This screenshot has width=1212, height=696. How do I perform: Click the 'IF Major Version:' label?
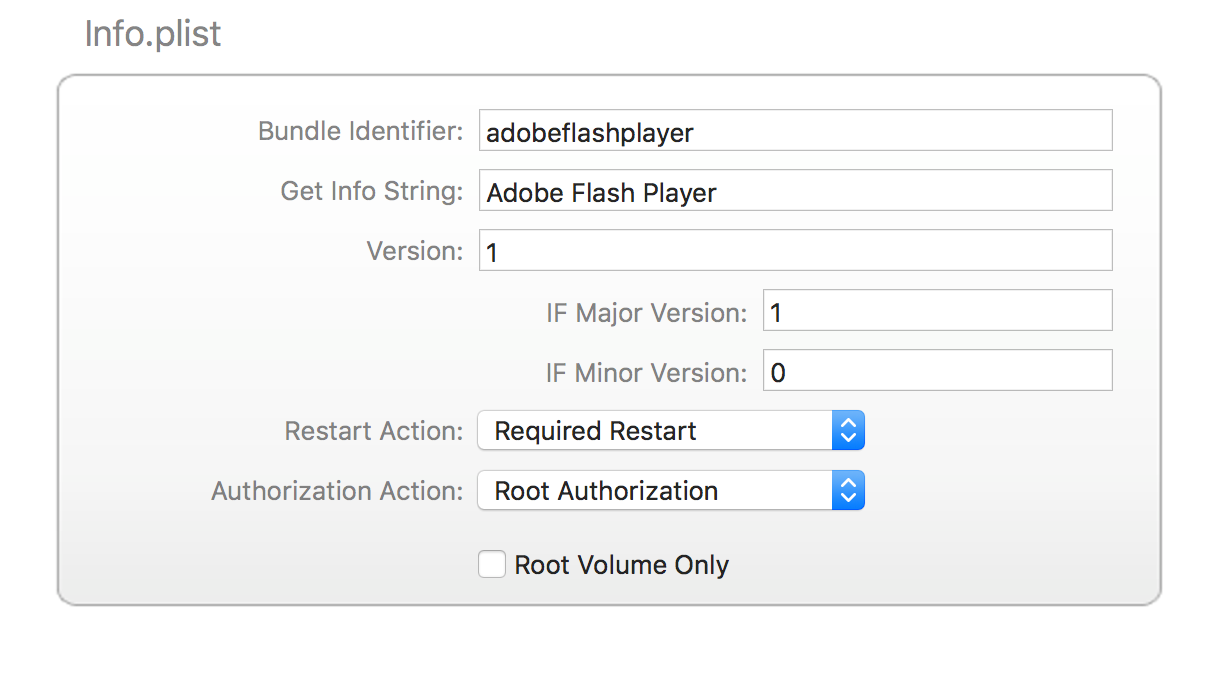(647, 313)
